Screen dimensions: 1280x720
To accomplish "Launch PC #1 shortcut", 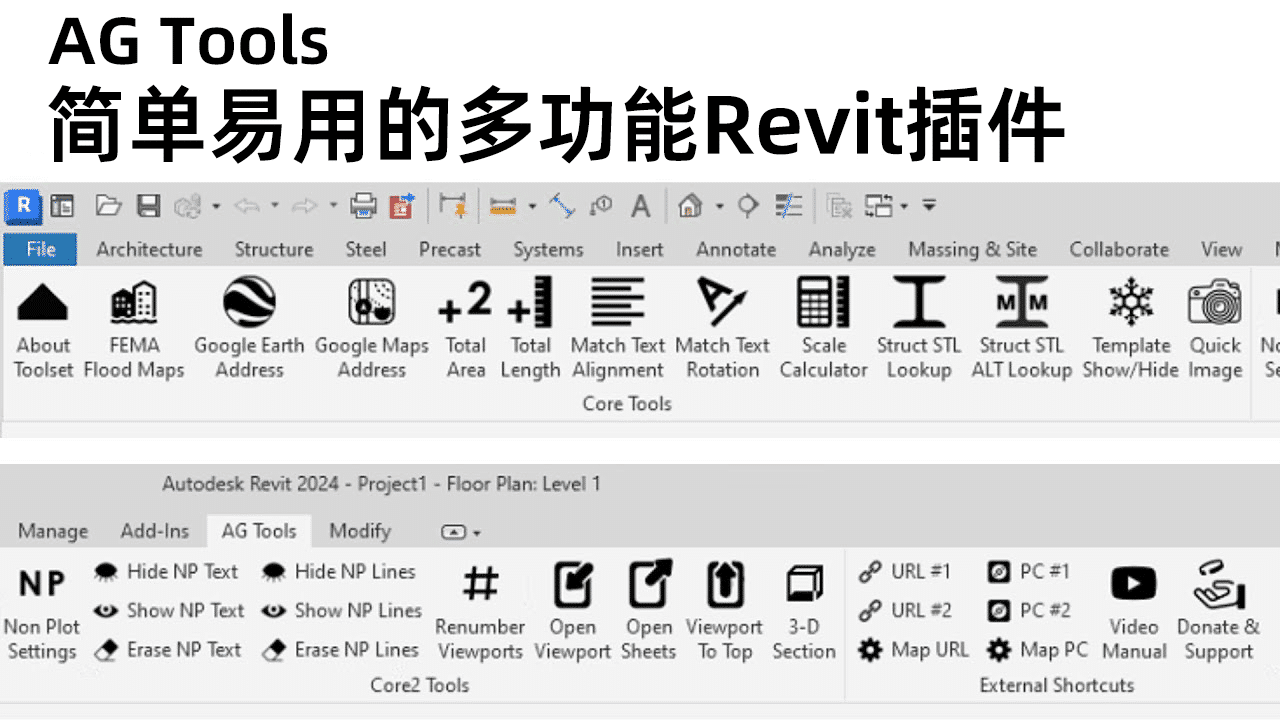I will click(1029, 572).
